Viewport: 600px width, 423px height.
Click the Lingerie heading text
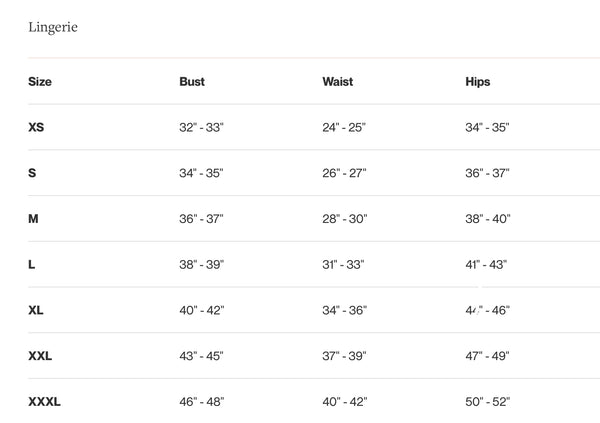pyautogui.click(x=53, y=27)
